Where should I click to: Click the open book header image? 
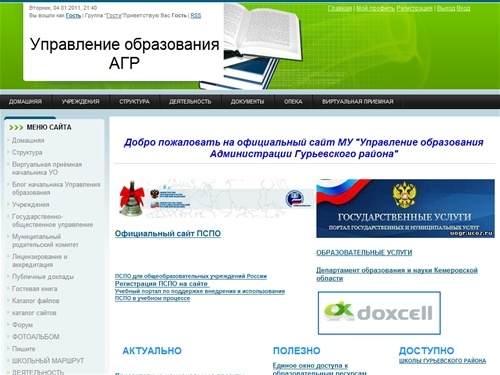coord(263,32)
